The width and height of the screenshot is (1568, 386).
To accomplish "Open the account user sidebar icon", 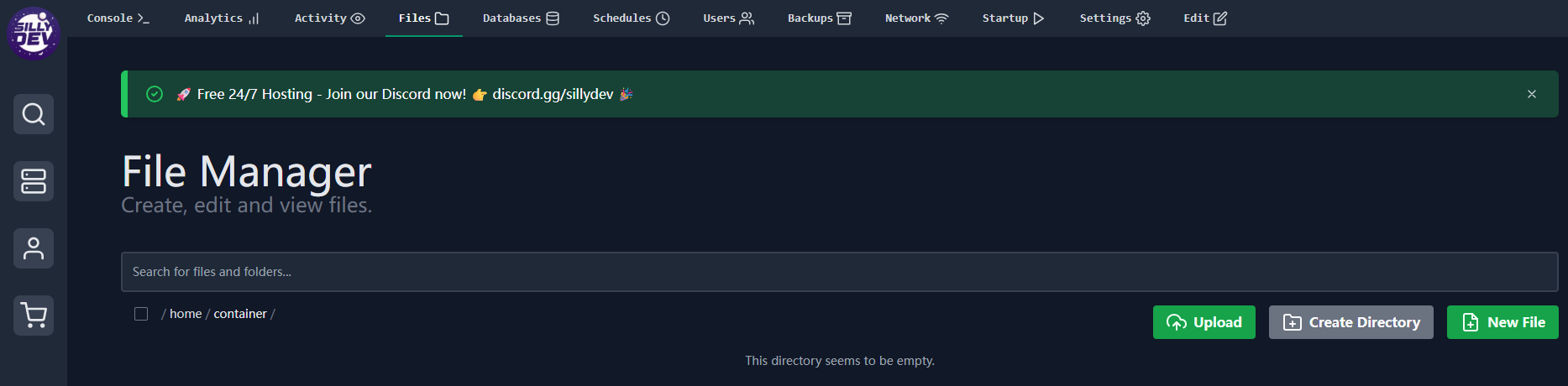I will point(34,248).
